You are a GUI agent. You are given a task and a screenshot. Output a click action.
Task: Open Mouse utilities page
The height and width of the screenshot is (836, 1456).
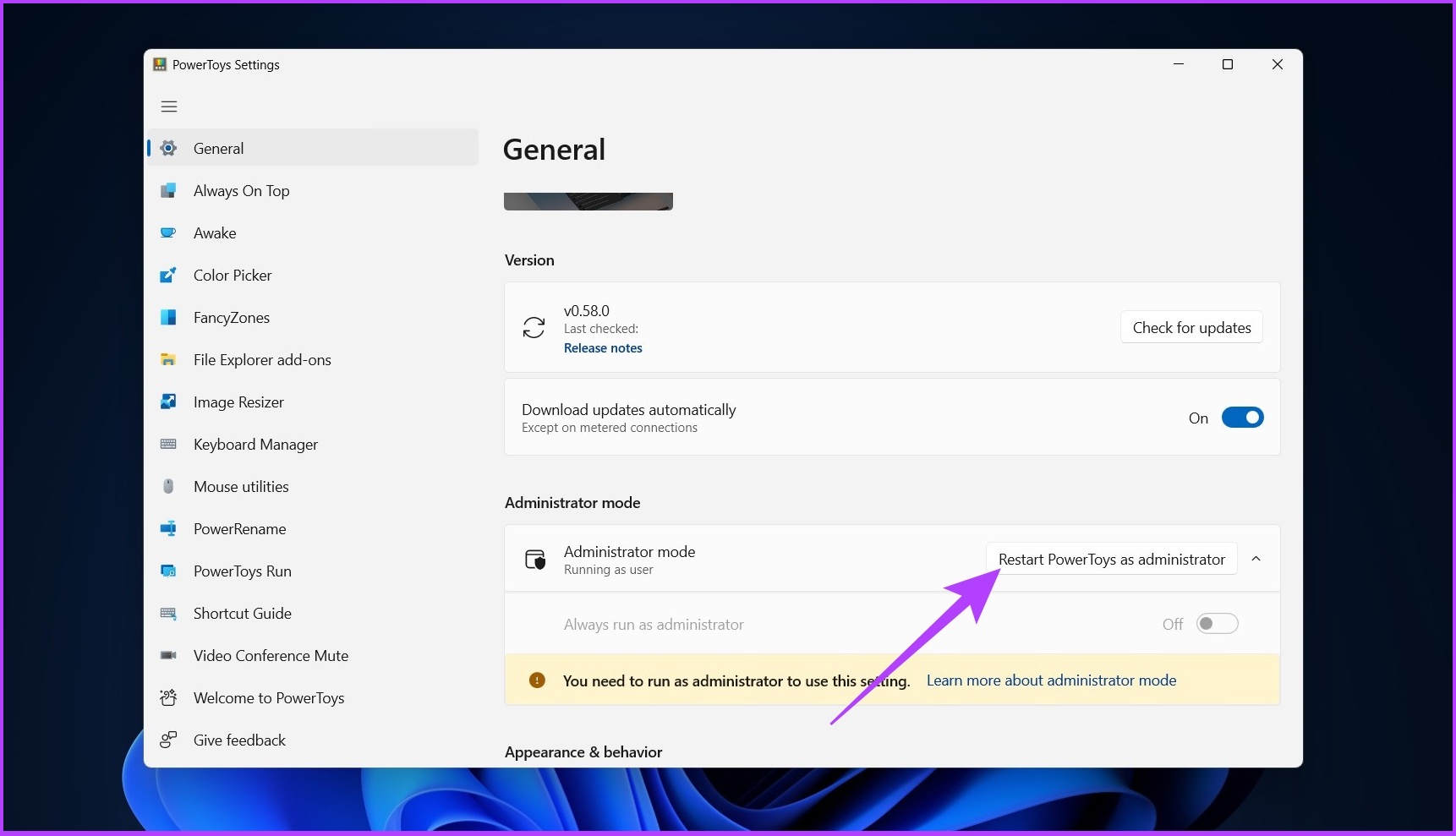313,486
